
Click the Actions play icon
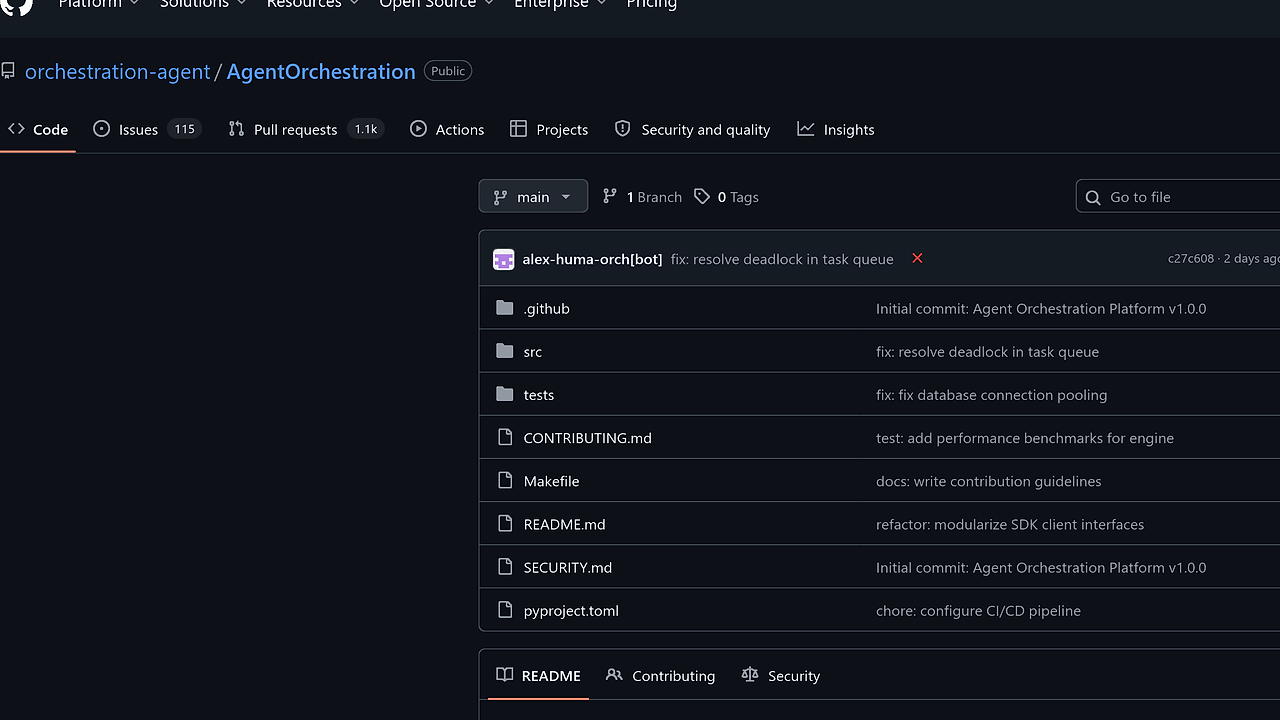(418, 129)
